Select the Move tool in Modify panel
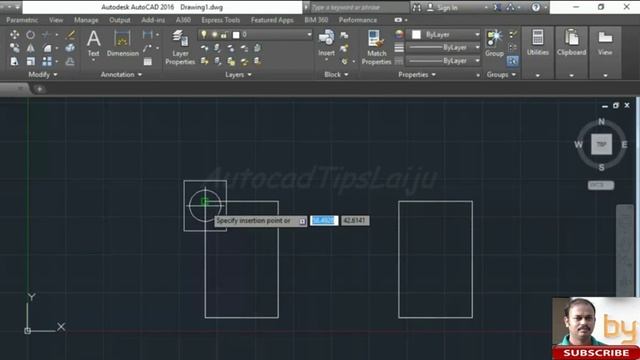This screenshot has height=360, width=640. point(14,35)
